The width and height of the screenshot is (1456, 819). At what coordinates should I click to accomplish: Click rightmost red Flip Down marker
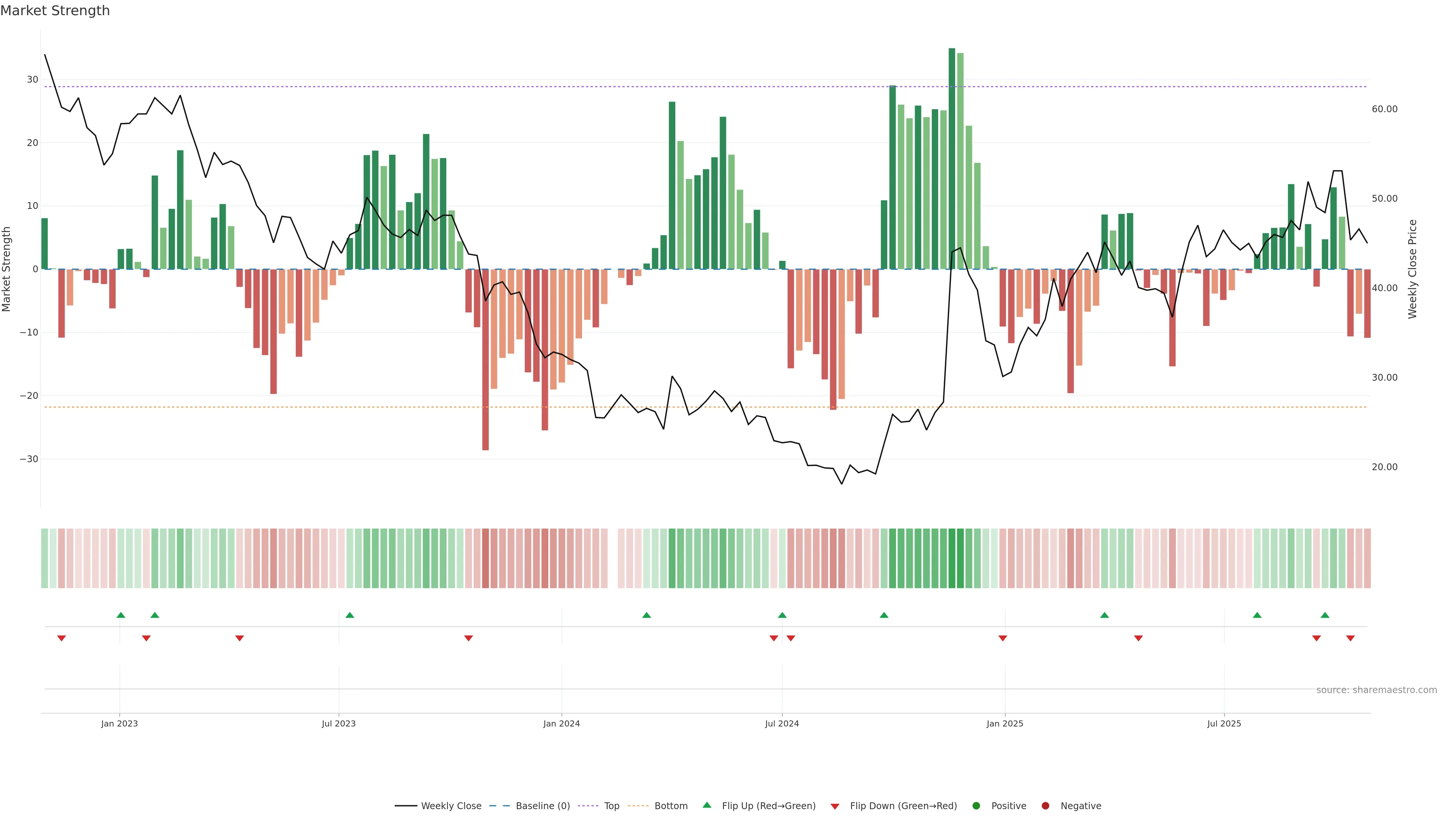point(1350,638)
